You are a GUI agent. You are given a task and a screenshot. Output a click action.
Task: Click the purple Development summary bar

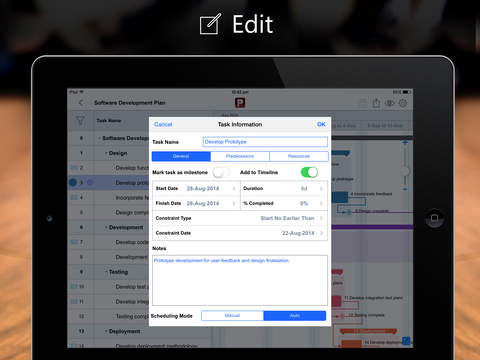pos(372,227)
